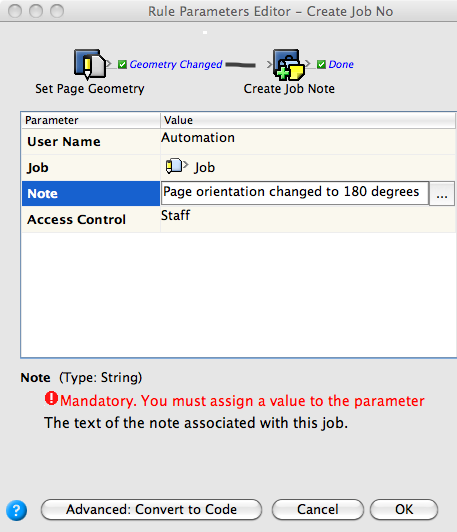Toggle the Geometry Changed green checkbox
Screen dimensions: 457x532
(x=122, y=64)
